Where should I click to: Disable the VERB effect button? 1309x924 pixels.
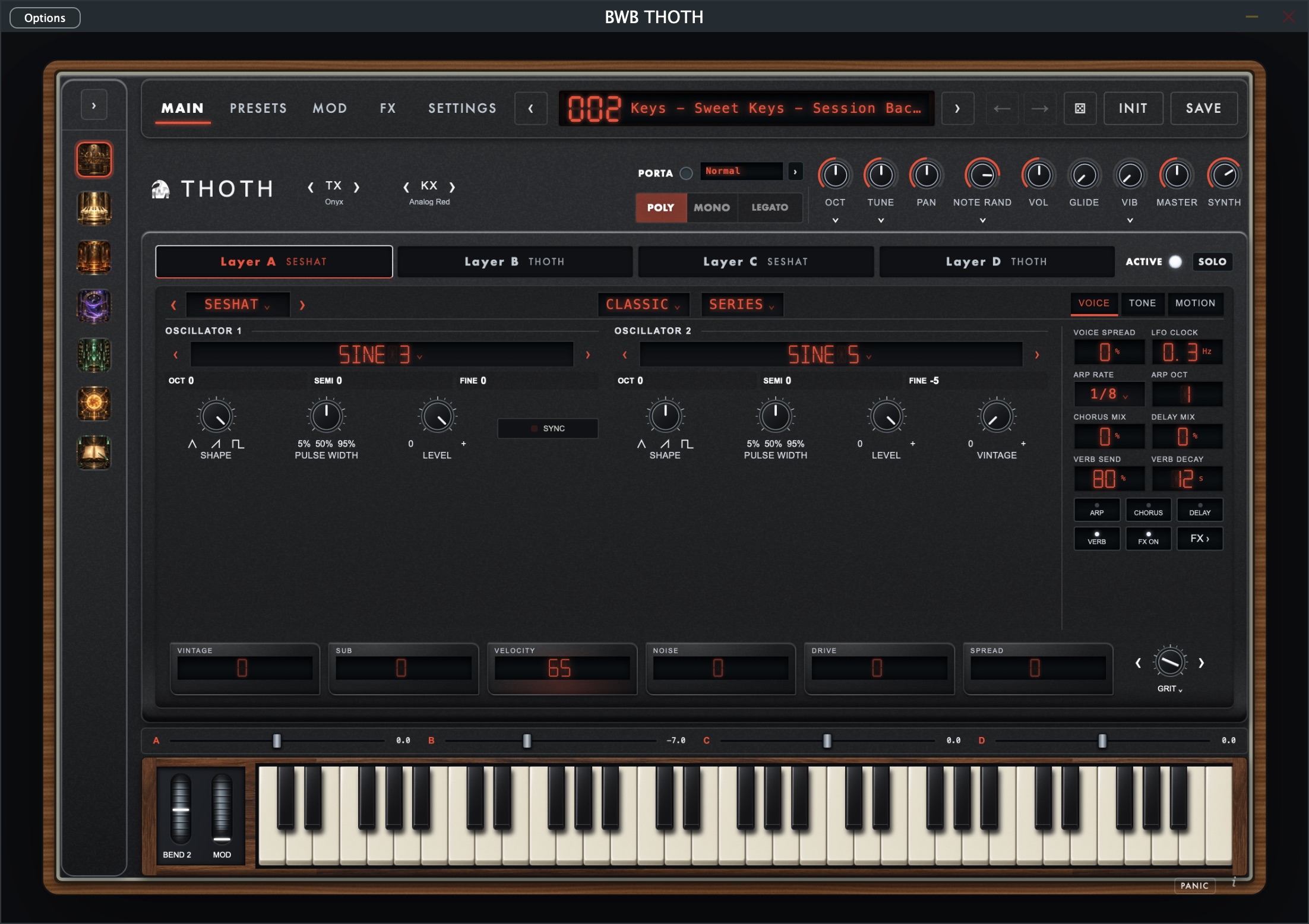point(1097,539)
